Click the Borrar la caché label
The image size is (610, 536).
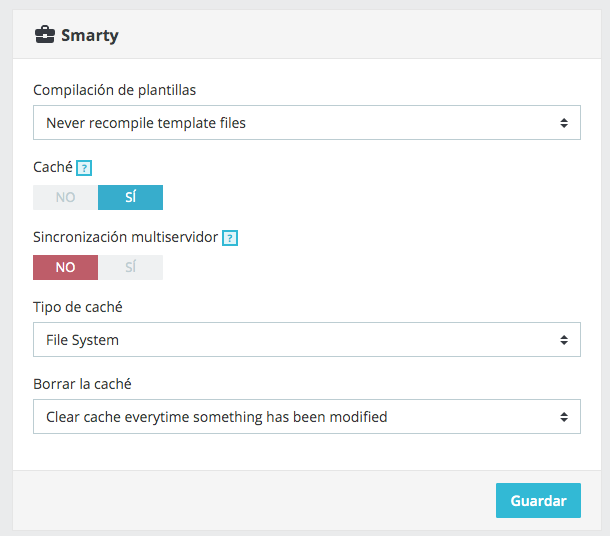pyautogui.click(x=82, y=383)
